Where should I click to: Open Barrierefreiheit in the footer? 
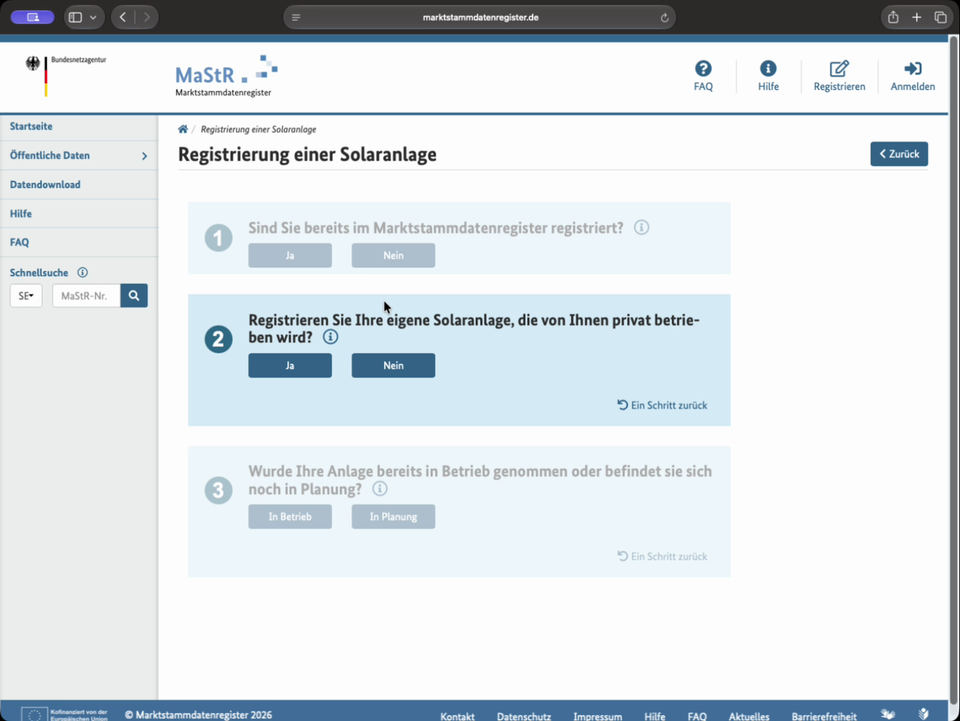(823, 716)
